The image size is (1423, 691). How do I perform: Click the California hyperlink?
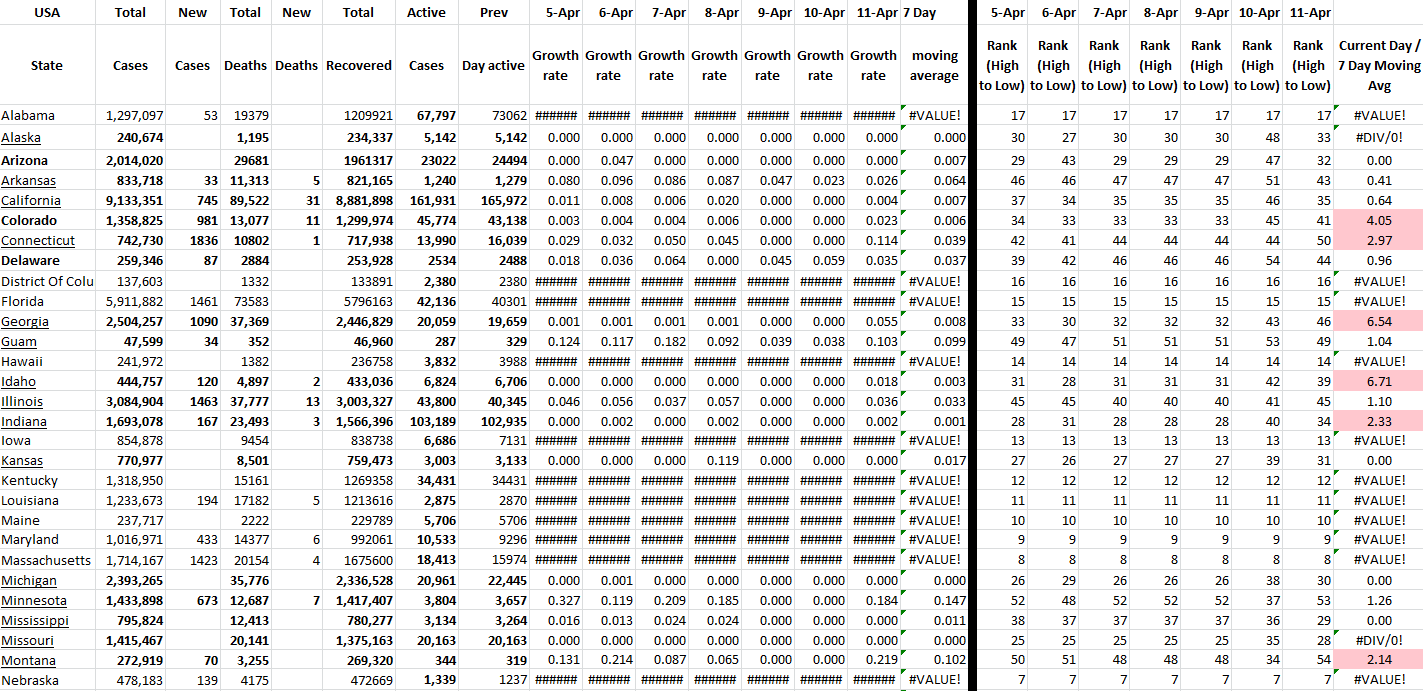[31, 201]
